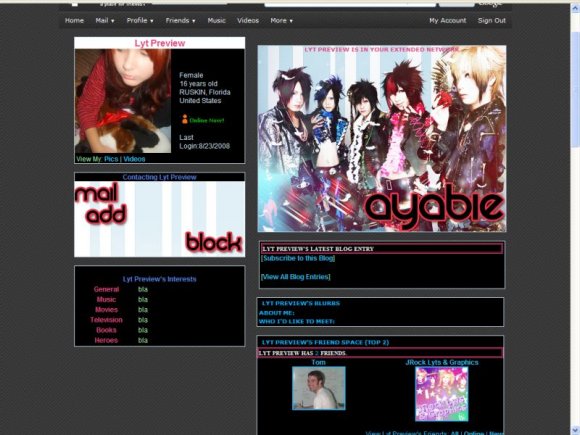Open Lyt Preview's profile photo
Image resolution: width=580 pixels, height=435 pixels.
coord(123,101)
